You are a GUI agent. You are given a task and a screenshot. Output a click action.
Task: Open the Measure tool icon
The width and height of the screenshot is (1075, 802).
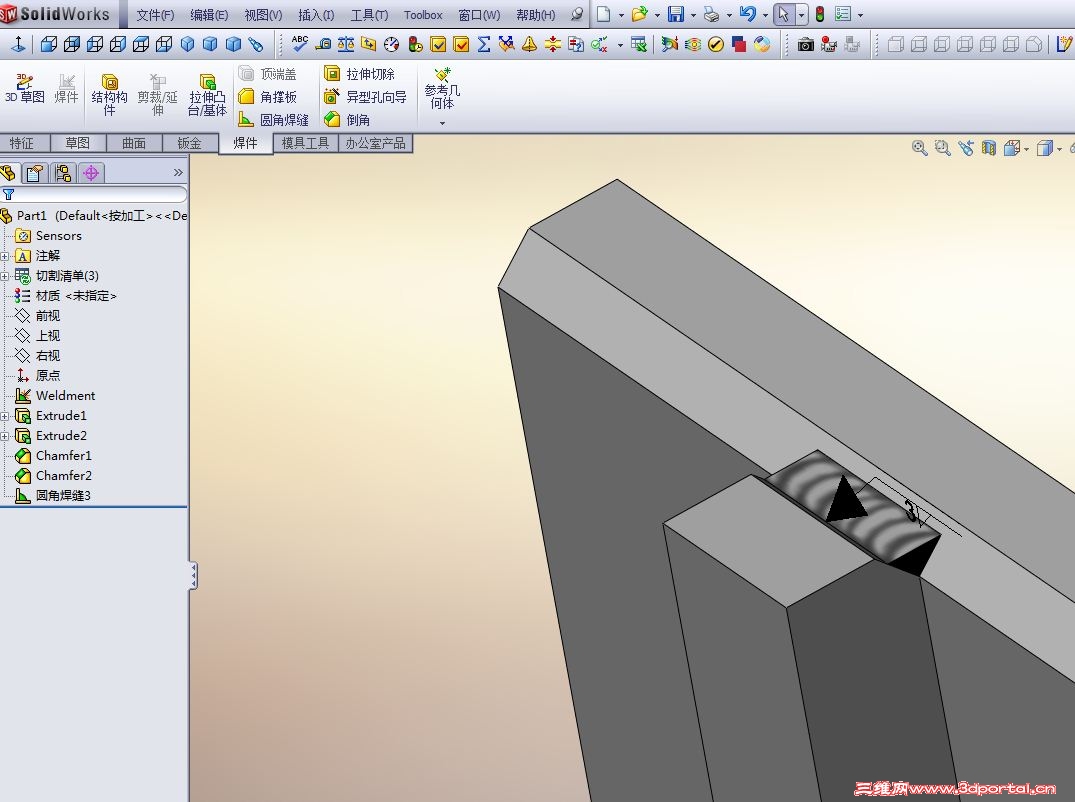pos(323,45)
